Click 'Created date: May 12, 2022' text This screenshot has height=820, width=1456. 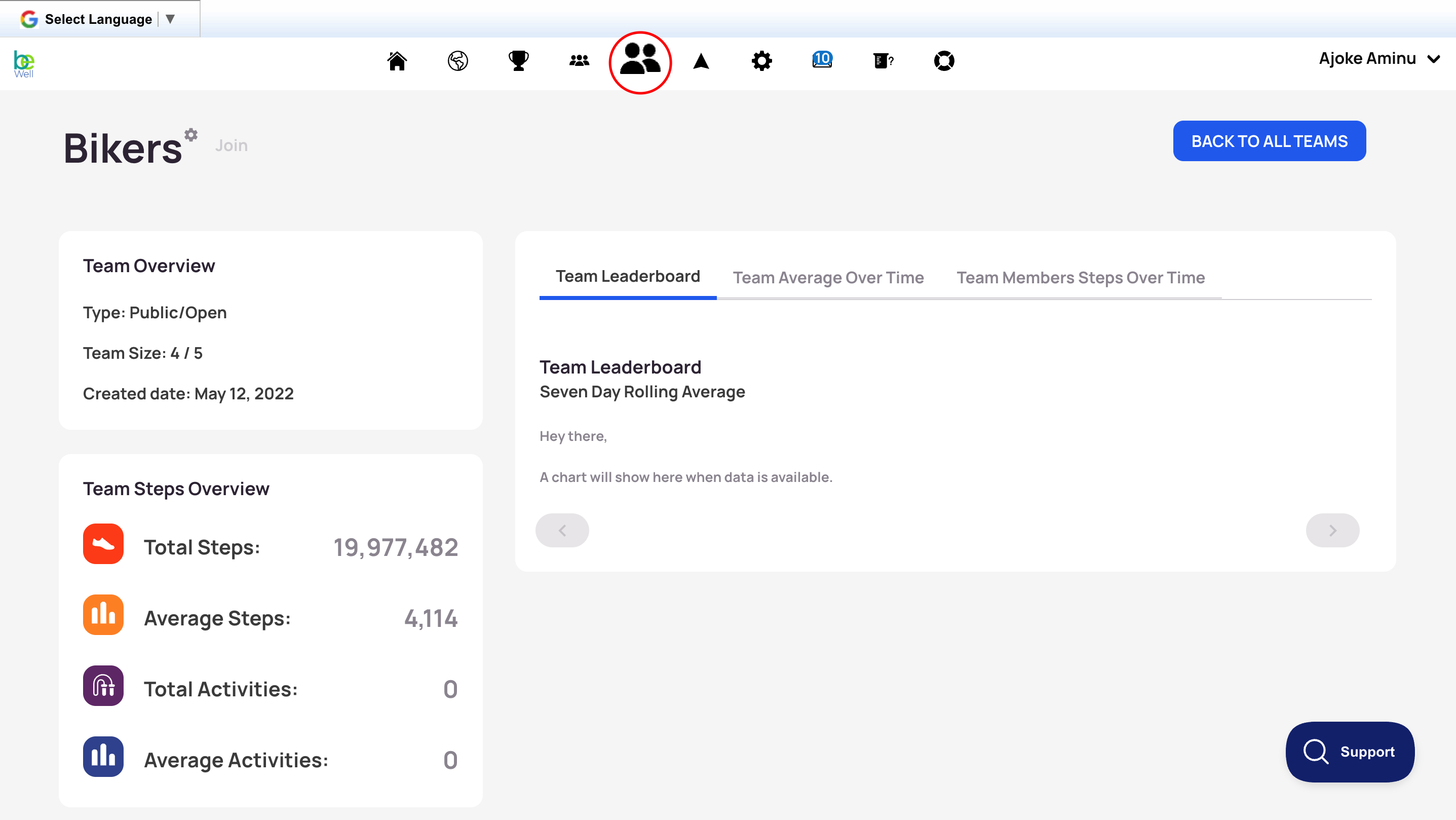pyautogui.click(x=188, y=394)
